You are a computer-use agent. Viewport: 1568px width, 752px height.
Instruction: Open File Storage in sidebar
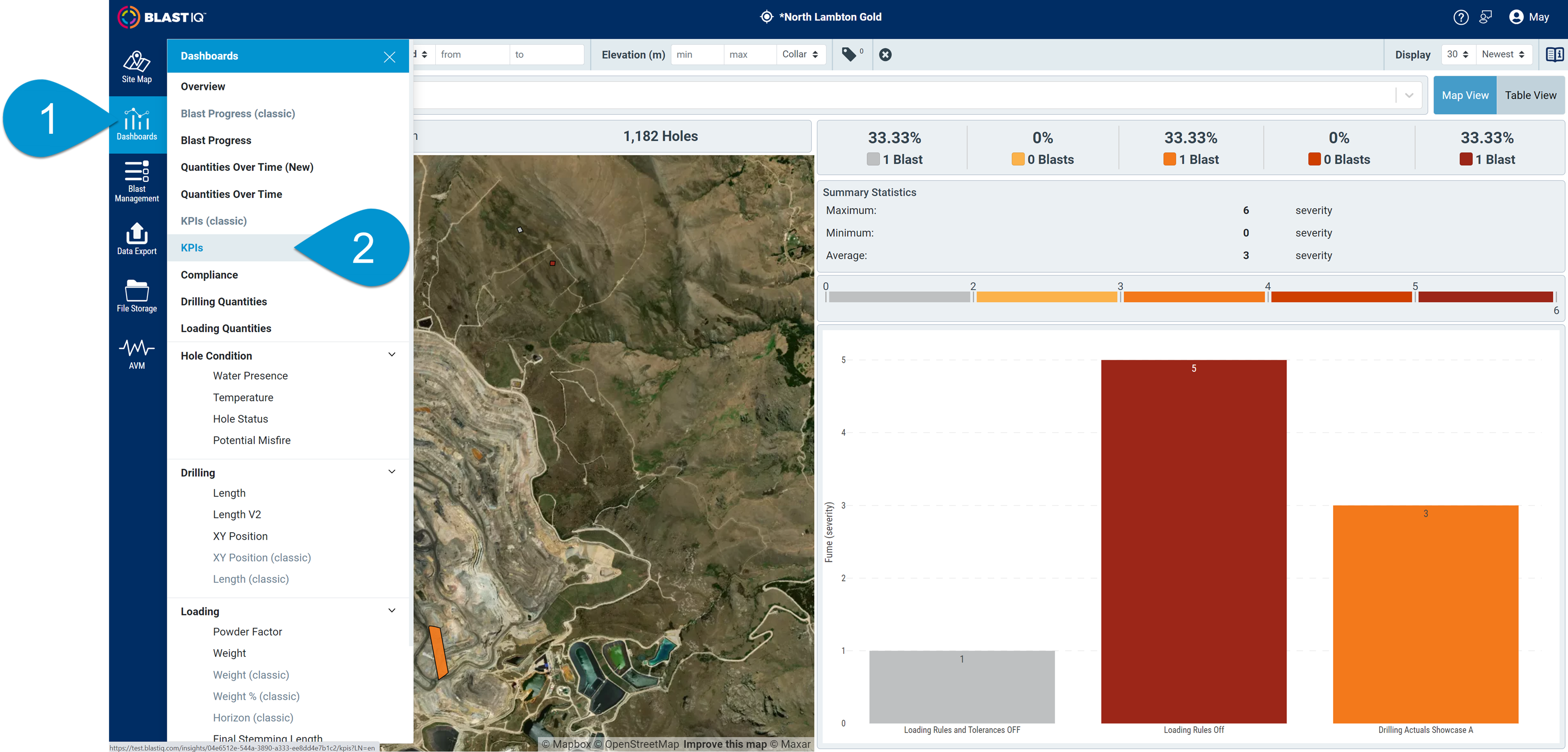pos(137,296)
